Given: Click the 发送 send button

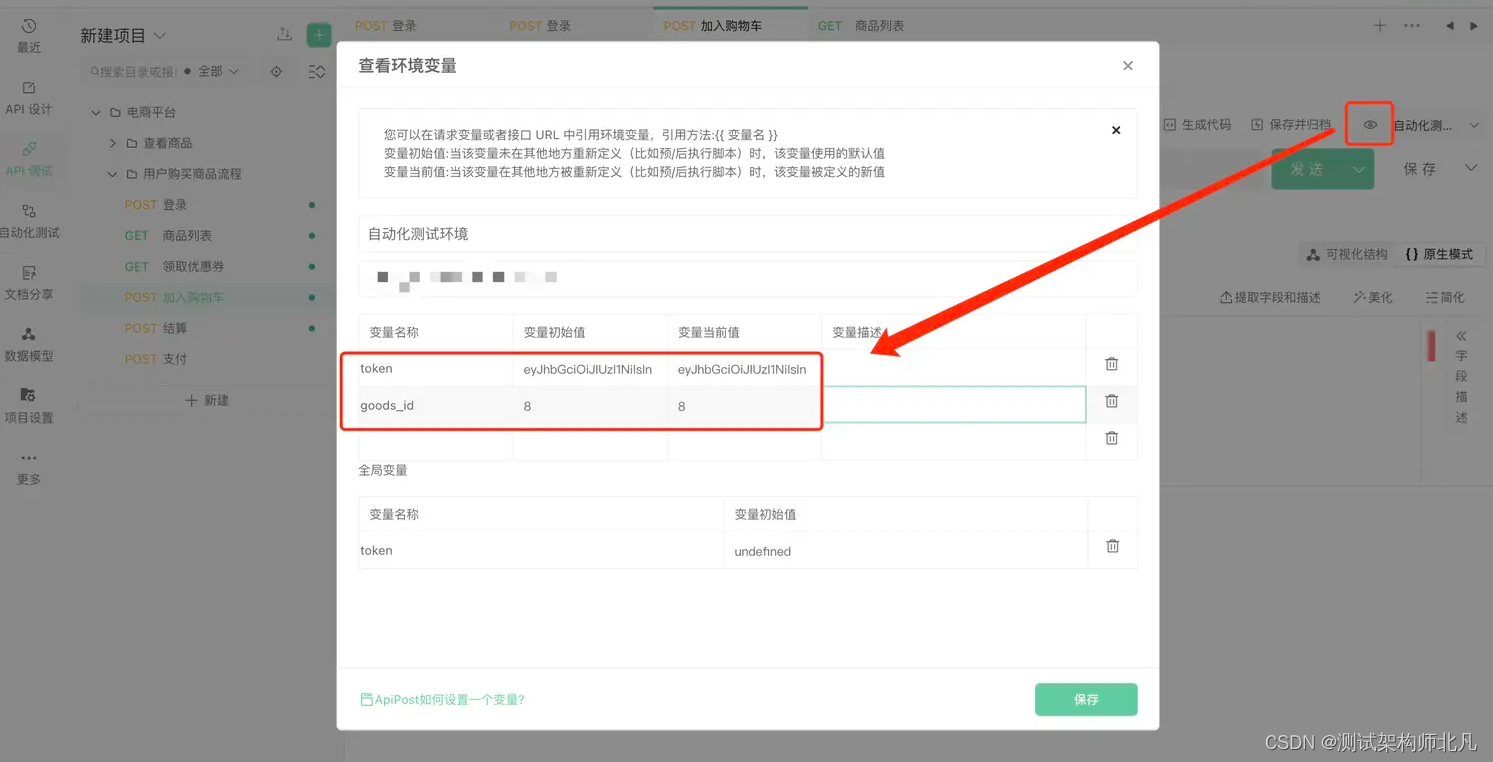Looking at the screenshot, I should 1308,169.
